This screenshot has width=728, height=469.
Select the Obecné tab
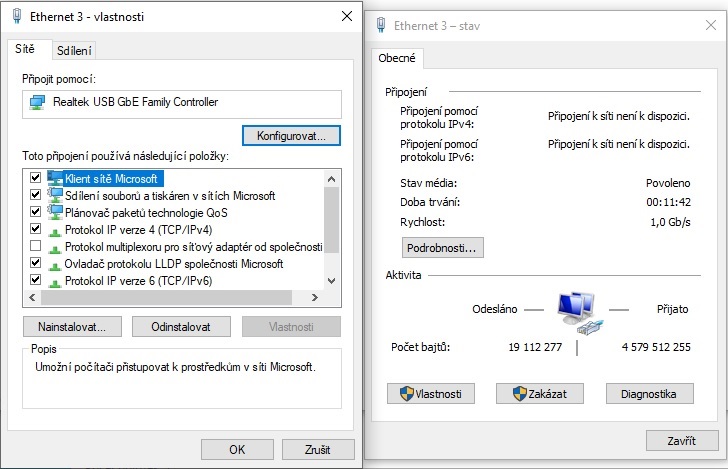pyautogui.click(x=396, y=58)
